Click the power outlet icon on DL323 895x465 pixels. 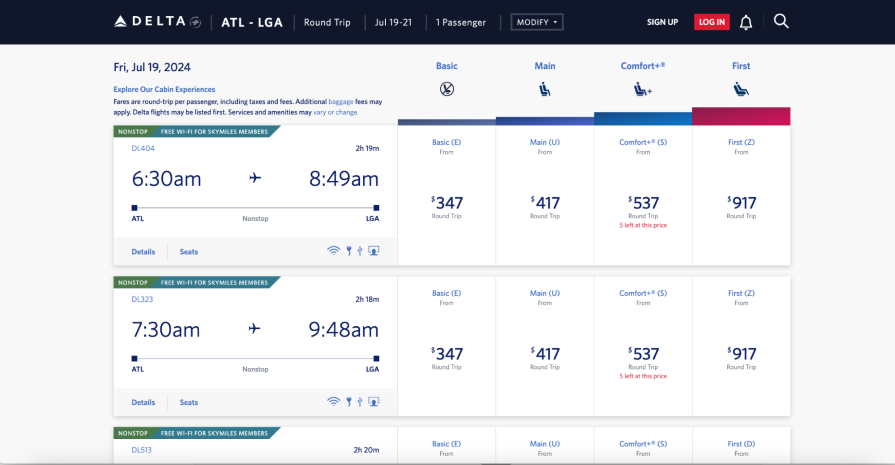click(348, 402)
